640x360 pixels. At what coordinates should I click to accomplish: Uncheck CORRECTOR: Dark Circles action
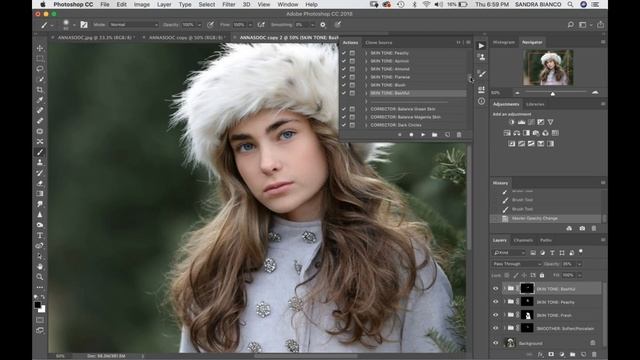point(344,125)
